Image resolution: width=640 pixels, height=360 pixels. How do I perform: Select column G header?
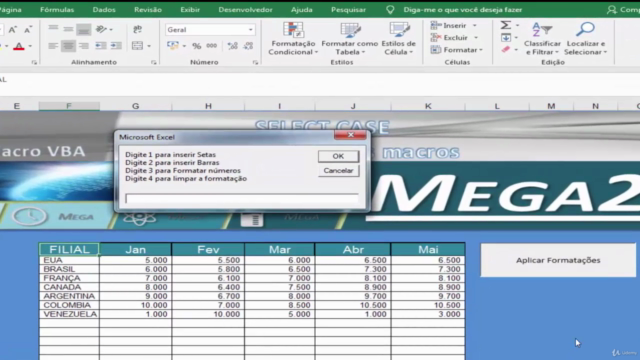136,106
